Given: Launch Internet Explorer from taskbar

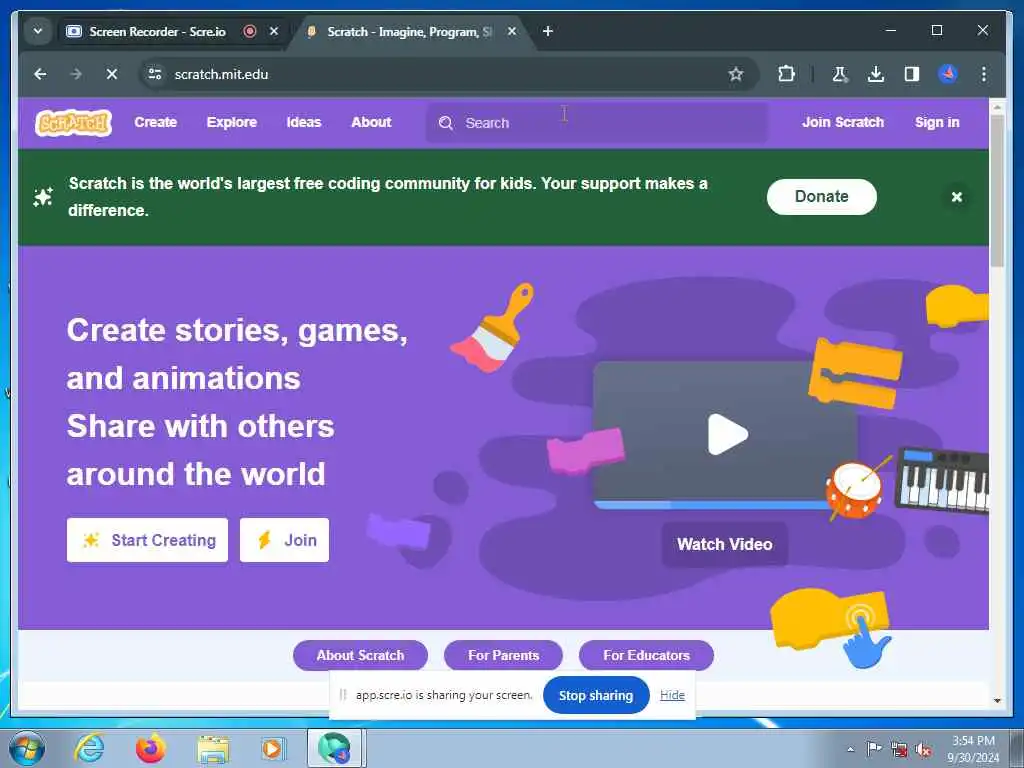Looking at the screenshot, I should pyautogui.click(x=89, y=748).
